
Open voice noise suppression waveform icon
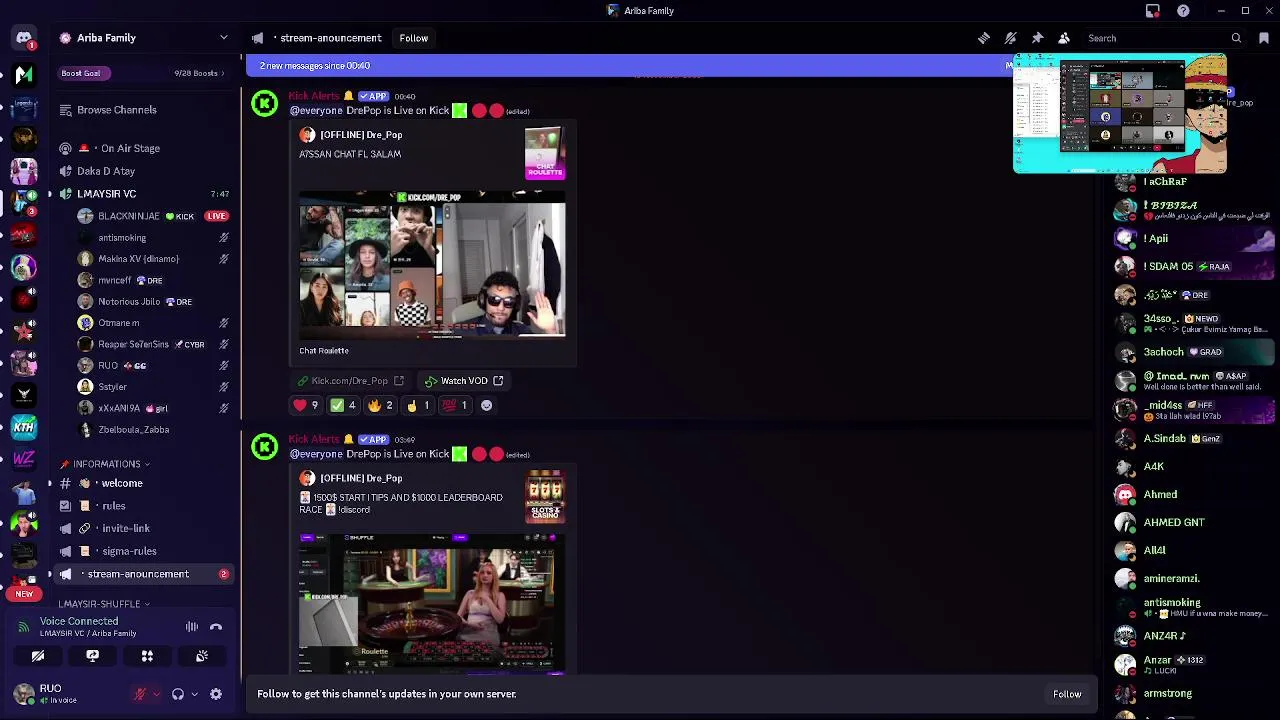191,627
